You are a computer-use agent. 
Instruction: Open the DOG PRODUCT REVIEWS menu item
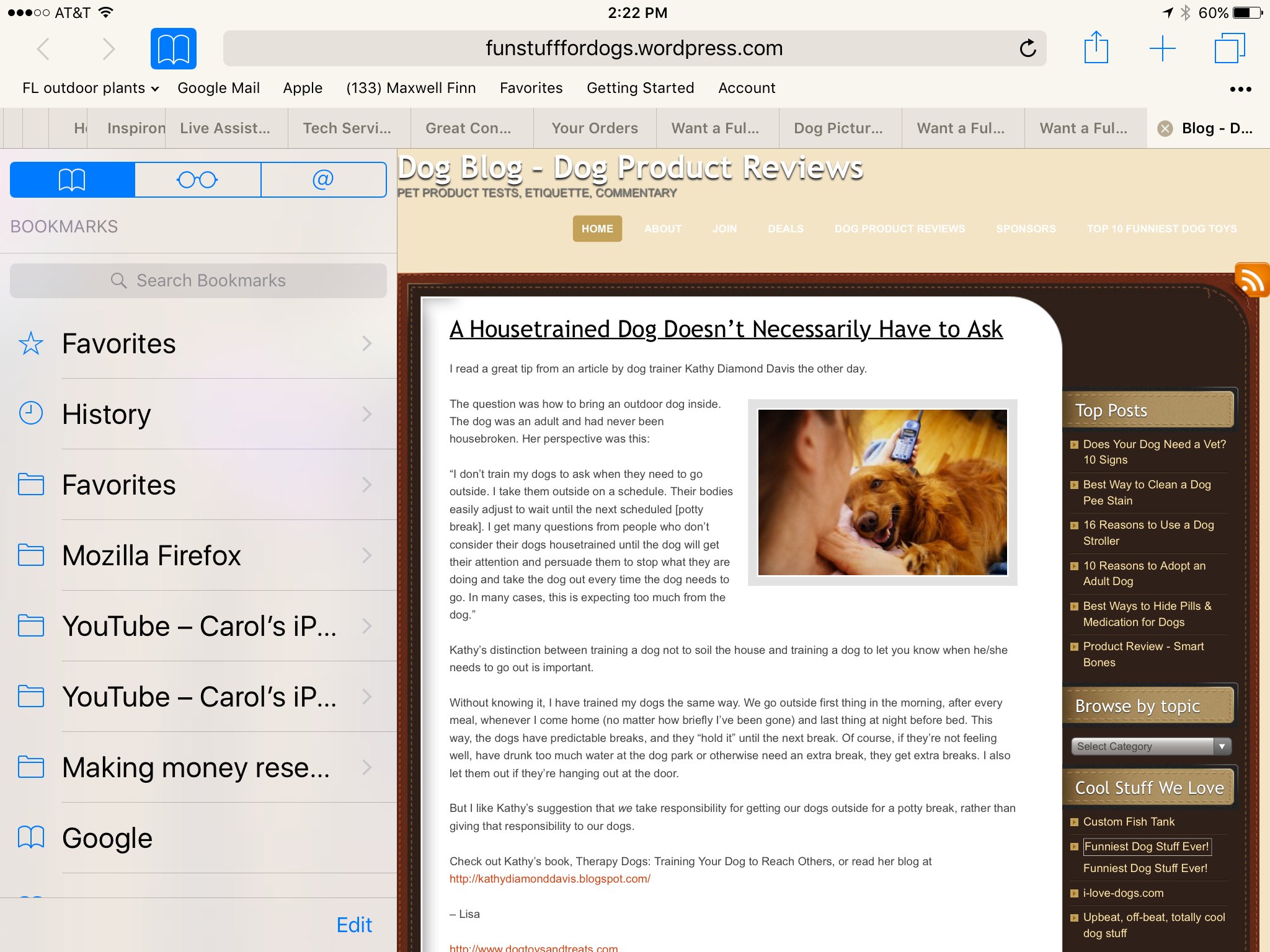[x=899, y=229]
